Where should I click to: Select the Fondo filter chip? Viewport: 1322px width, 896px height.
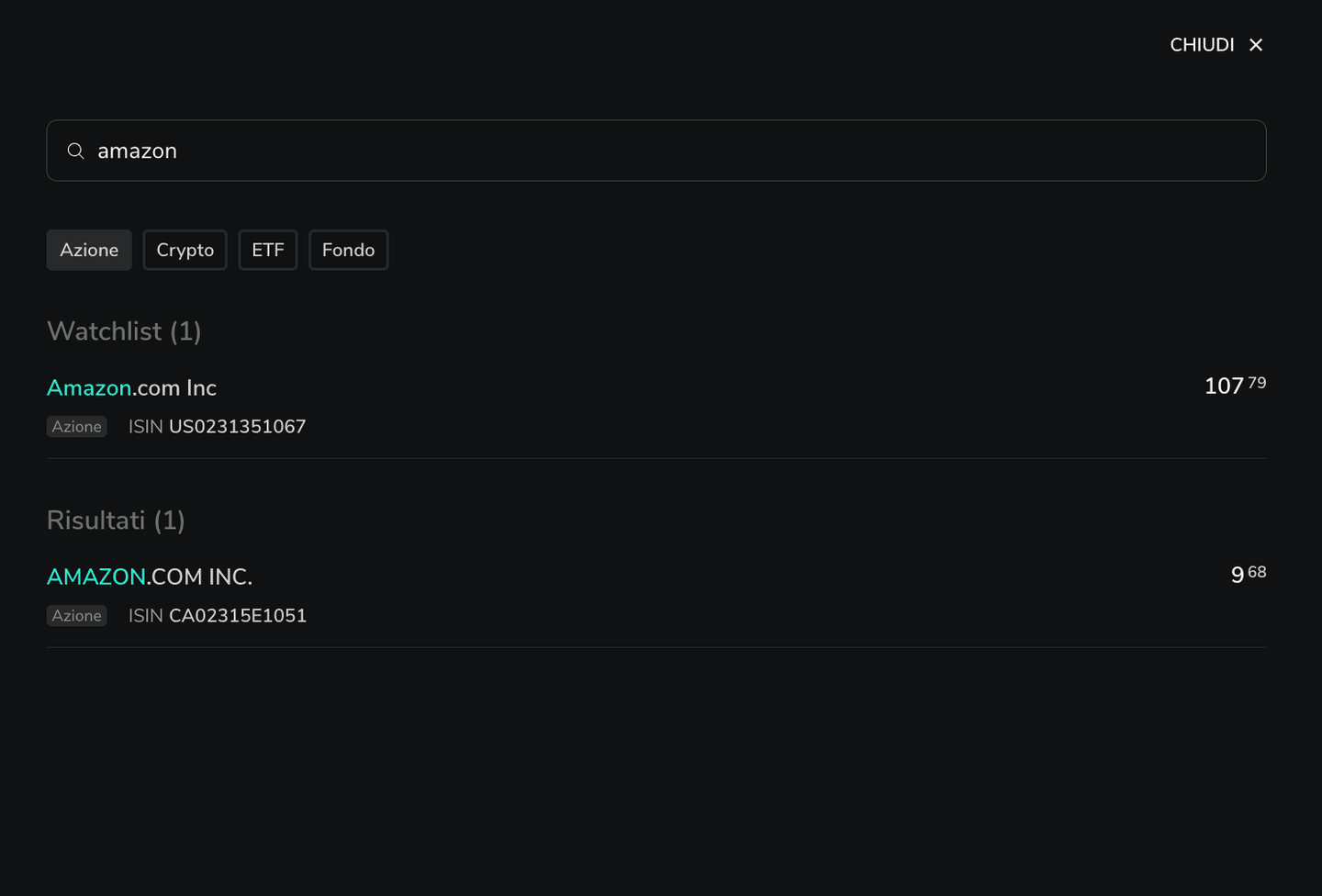pyautogui.click(x=348, y=250)
